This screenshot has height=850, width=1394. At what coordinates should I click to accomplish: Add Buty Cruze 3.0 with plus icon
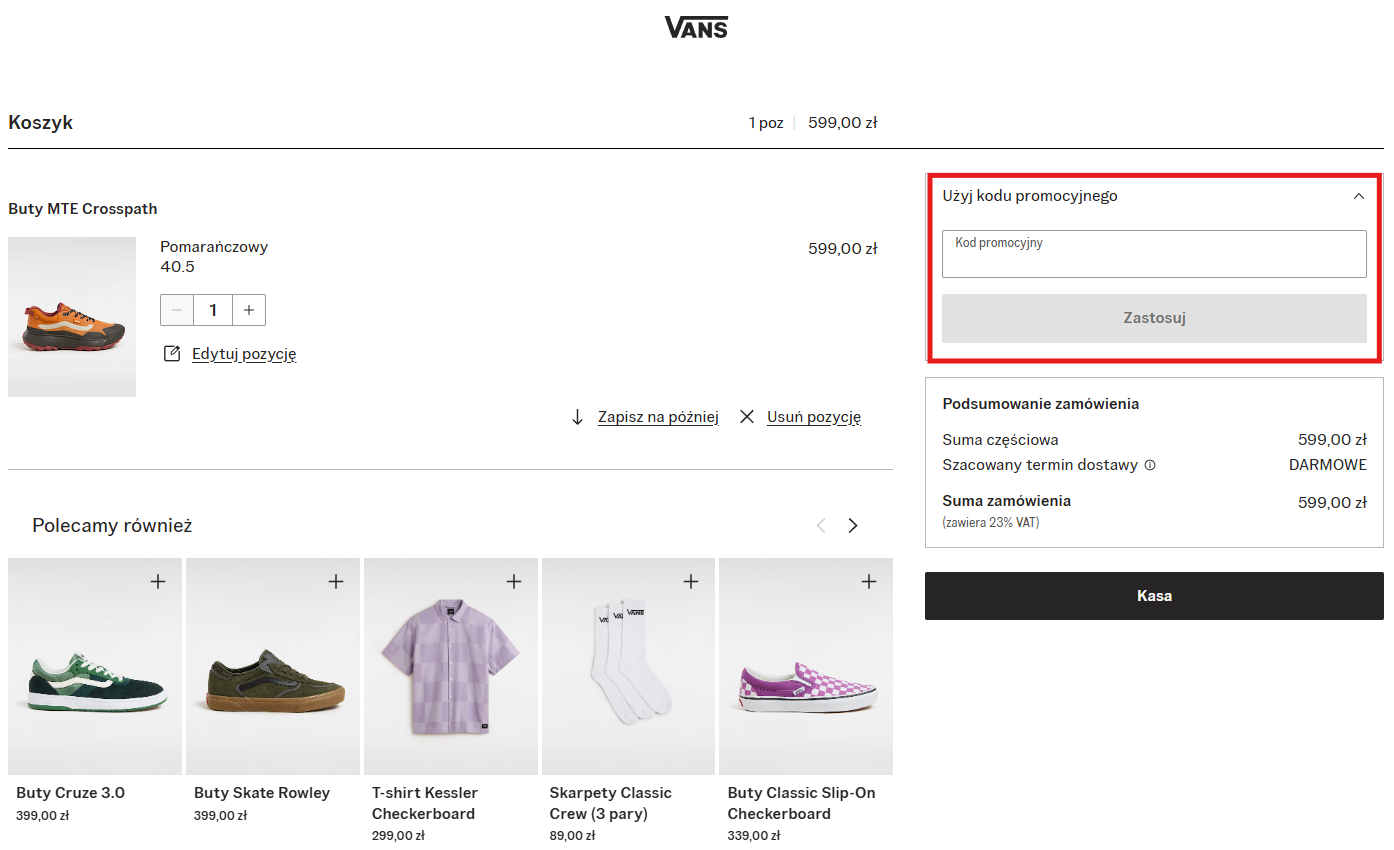(158, 581)
